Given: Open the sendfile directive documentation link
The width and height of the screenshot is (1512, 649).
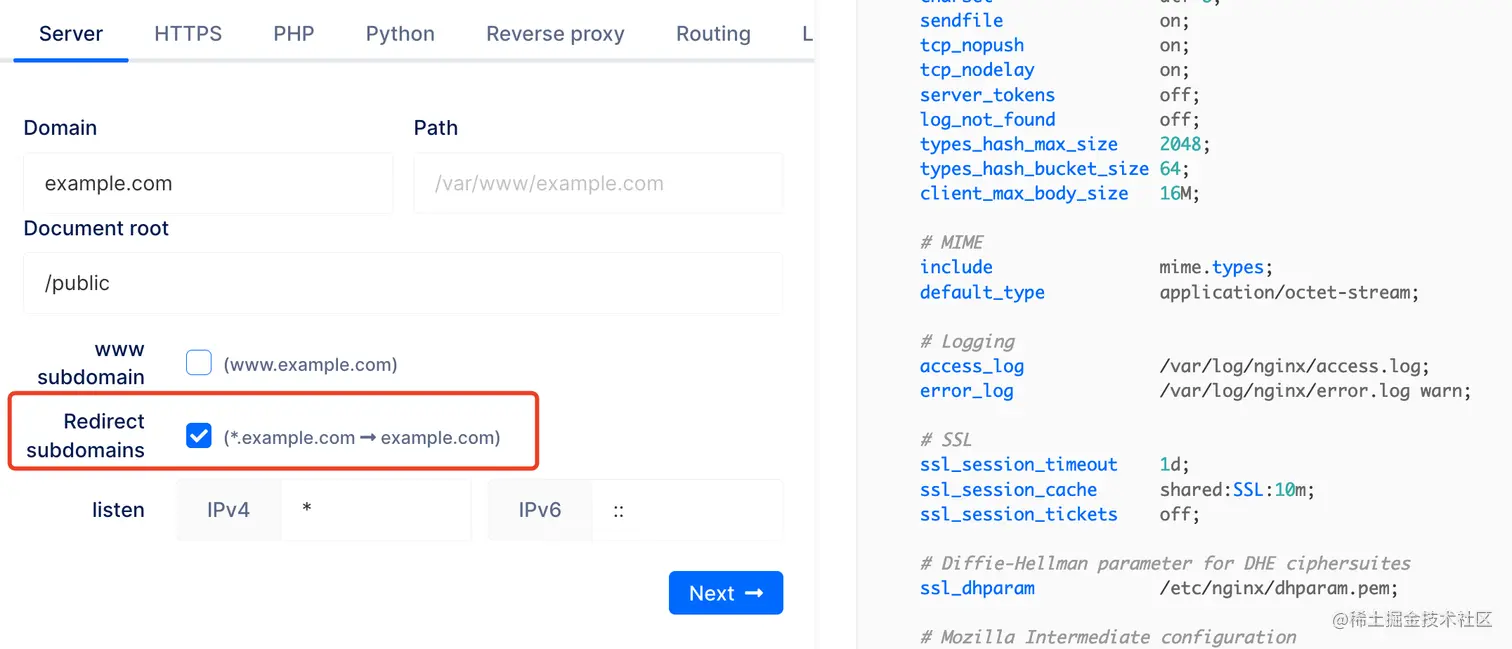Looking at the screenshot, I should coord(961,20).
